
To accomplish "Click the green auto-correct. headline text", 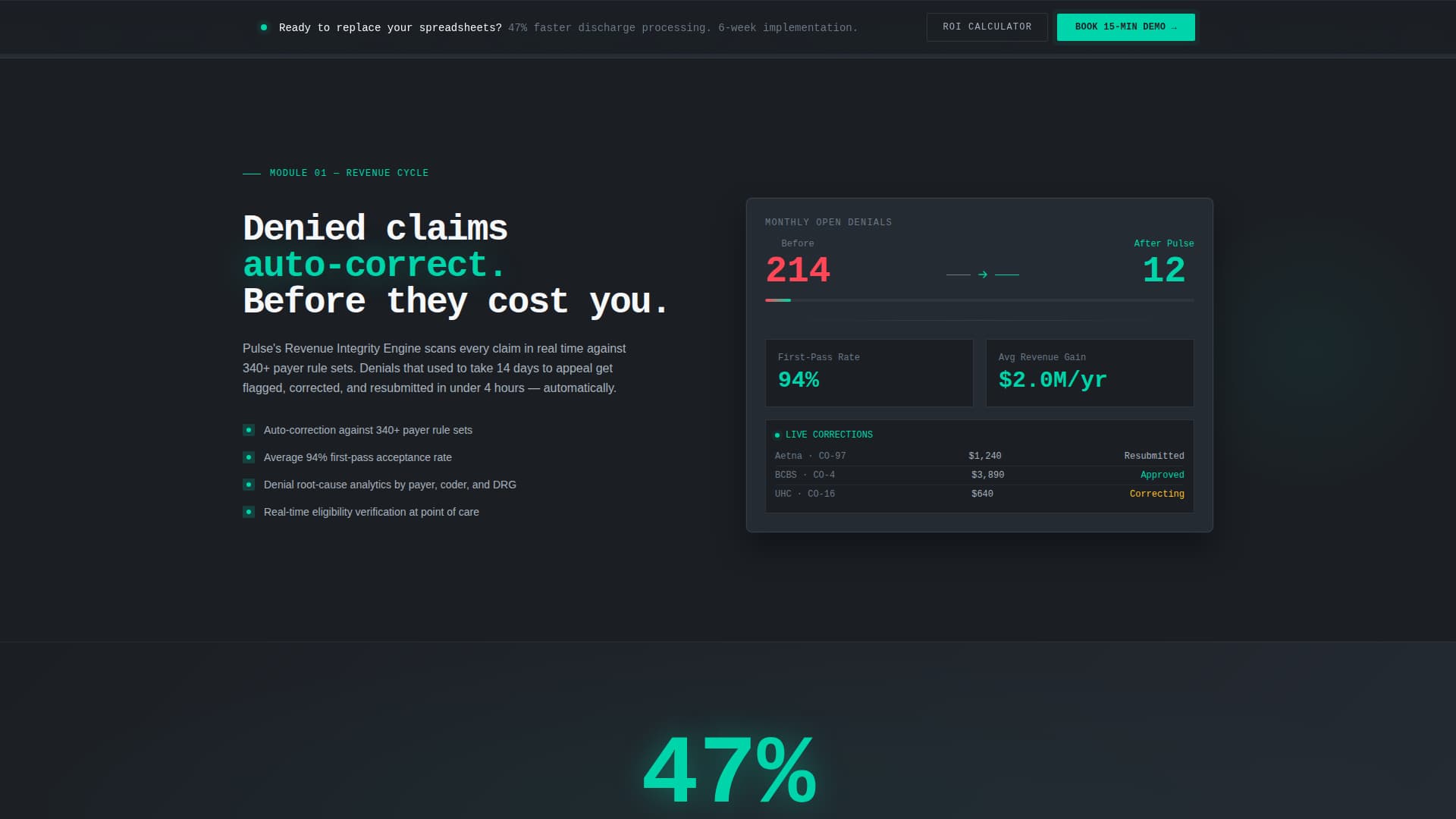I will pyautogui.click(x=374, y=265).
